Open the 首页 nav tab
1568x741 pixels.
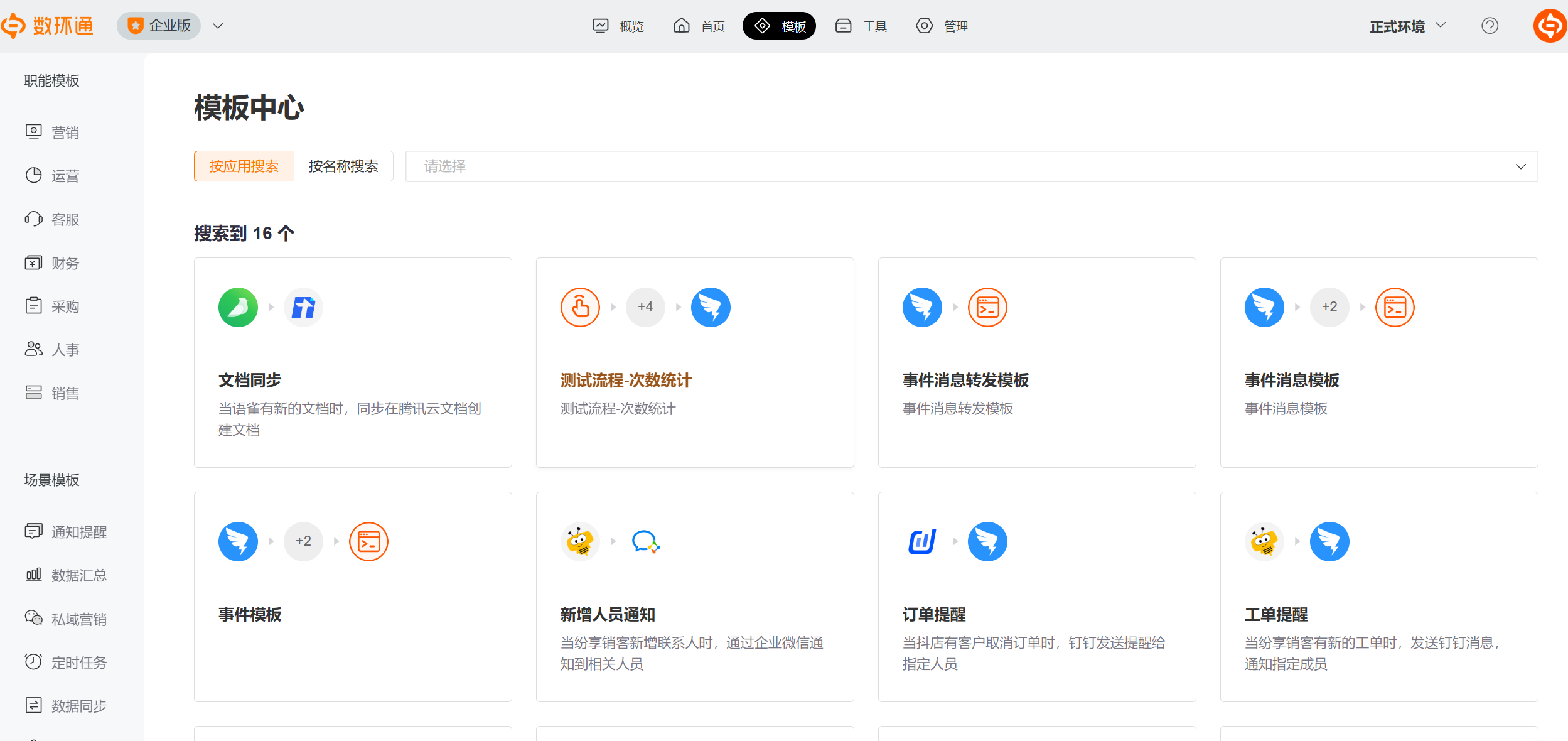[x=699, y=26]
